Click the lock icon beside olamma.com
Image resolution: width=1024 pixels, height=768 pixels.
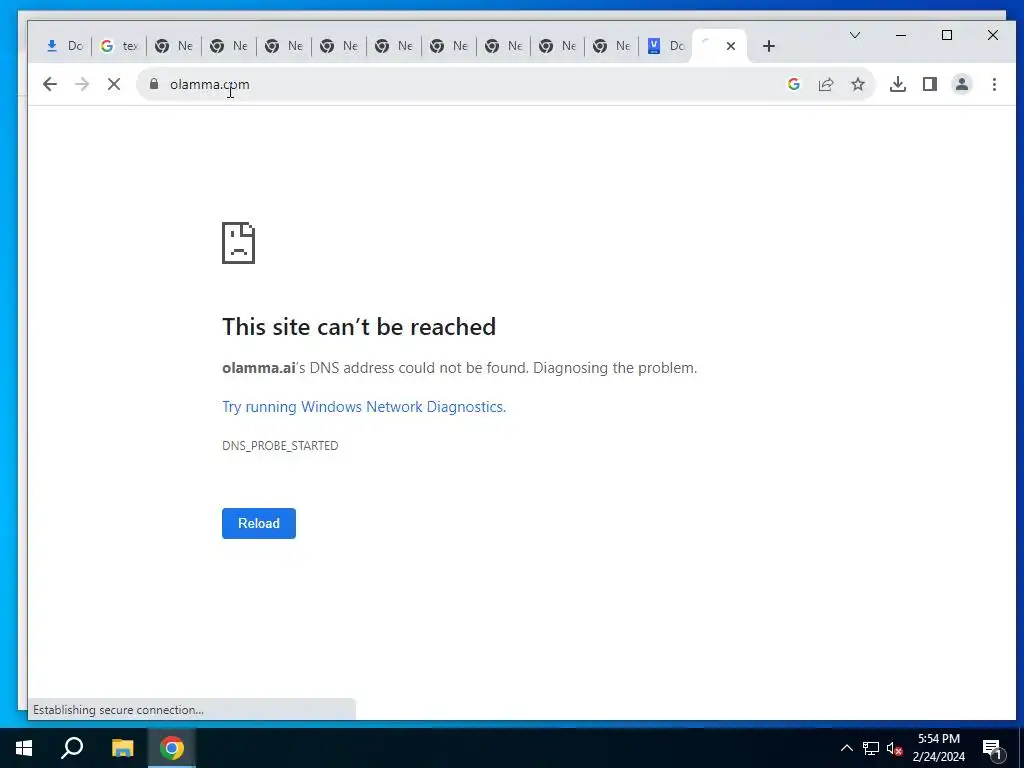pos(154,84)
